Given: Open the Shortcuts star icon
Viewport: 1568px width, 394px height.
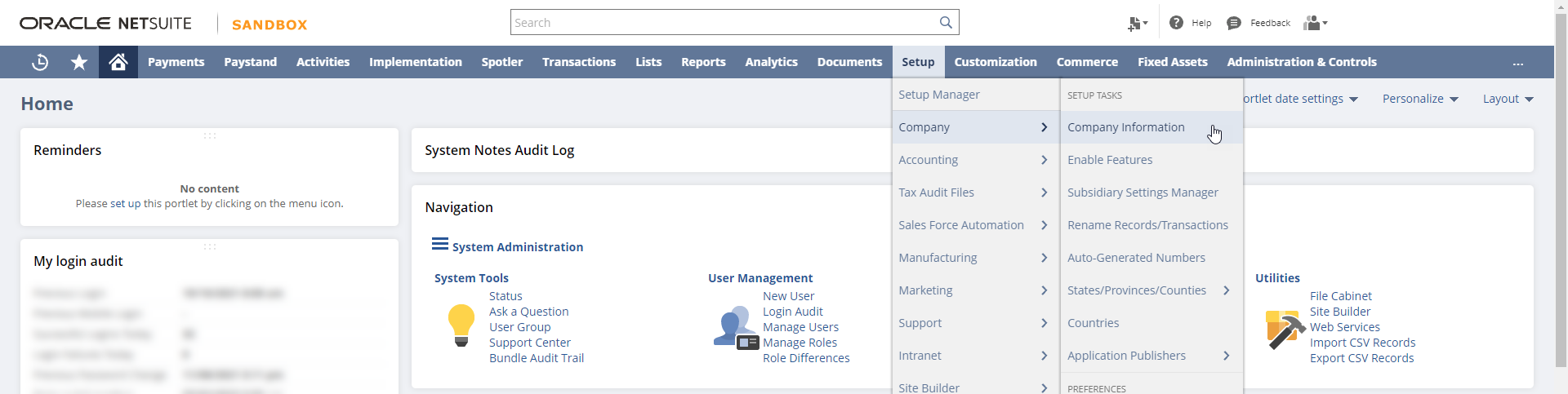Looking at the screenshot, I should click(x=79, y=62).
